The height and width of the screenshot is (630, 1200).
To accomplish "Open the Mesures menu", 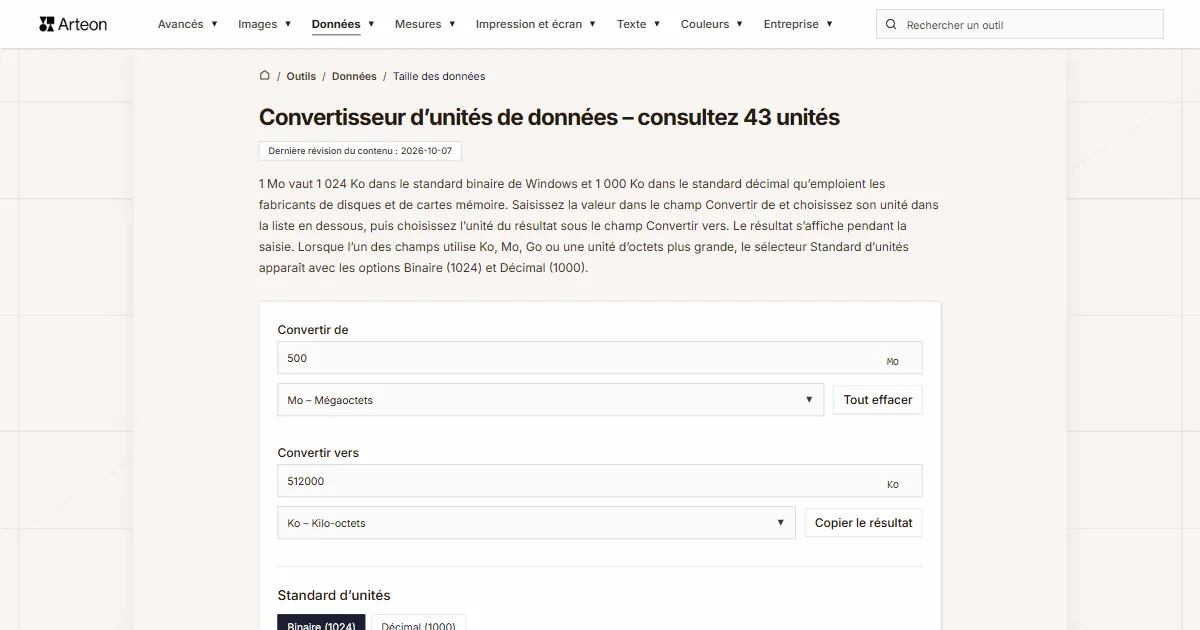I will [x=425, y=24].
